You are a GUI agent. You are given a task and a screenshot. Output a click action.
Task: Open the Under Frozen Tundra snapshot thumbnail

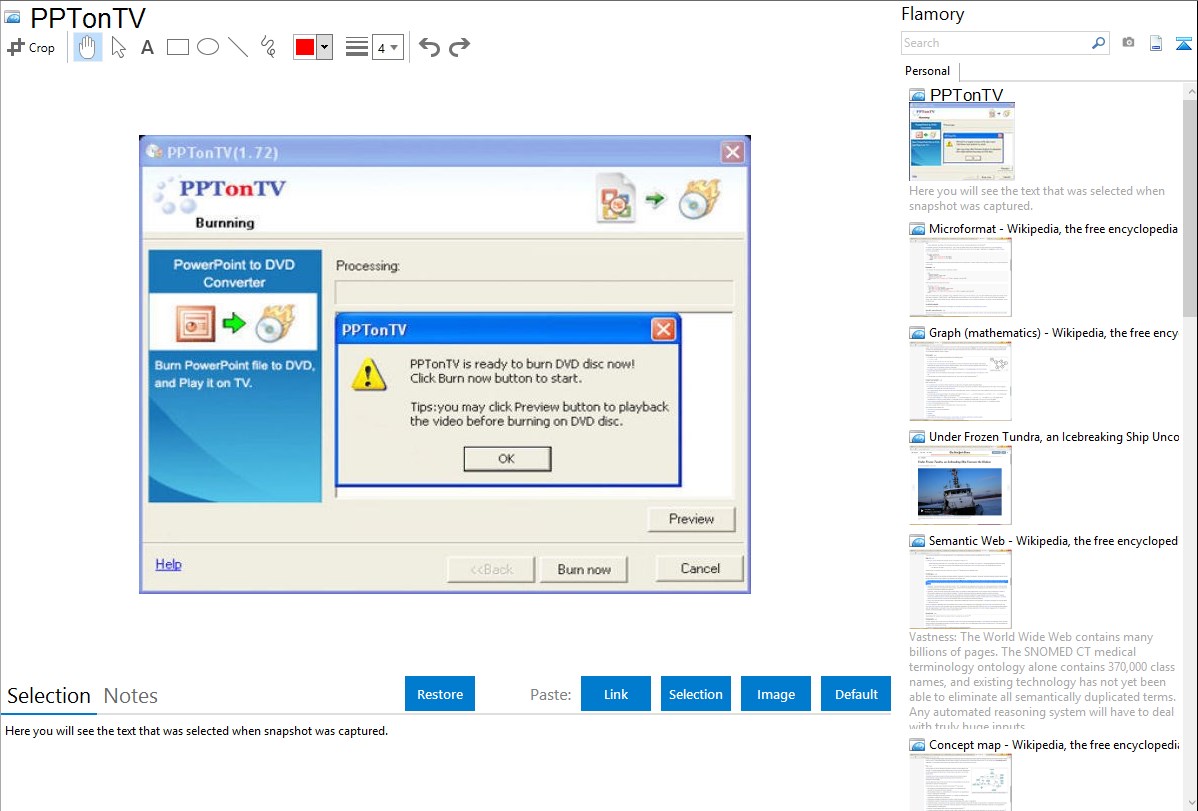[960, 485]
